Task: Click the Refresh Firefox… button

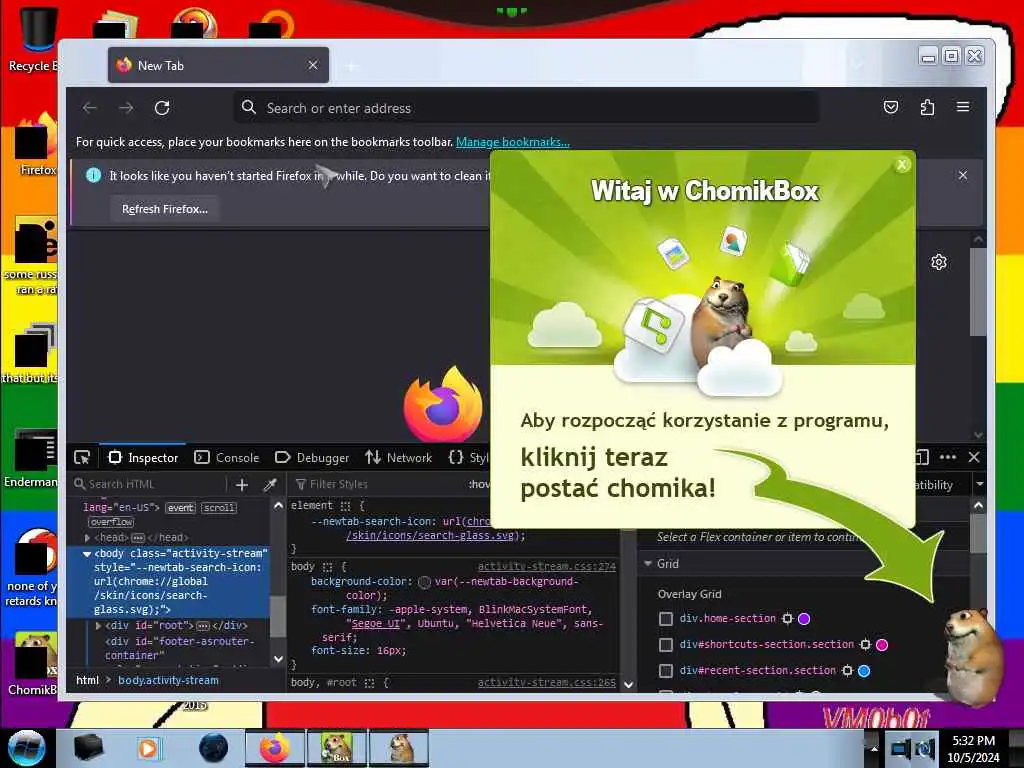Action: 165,209
